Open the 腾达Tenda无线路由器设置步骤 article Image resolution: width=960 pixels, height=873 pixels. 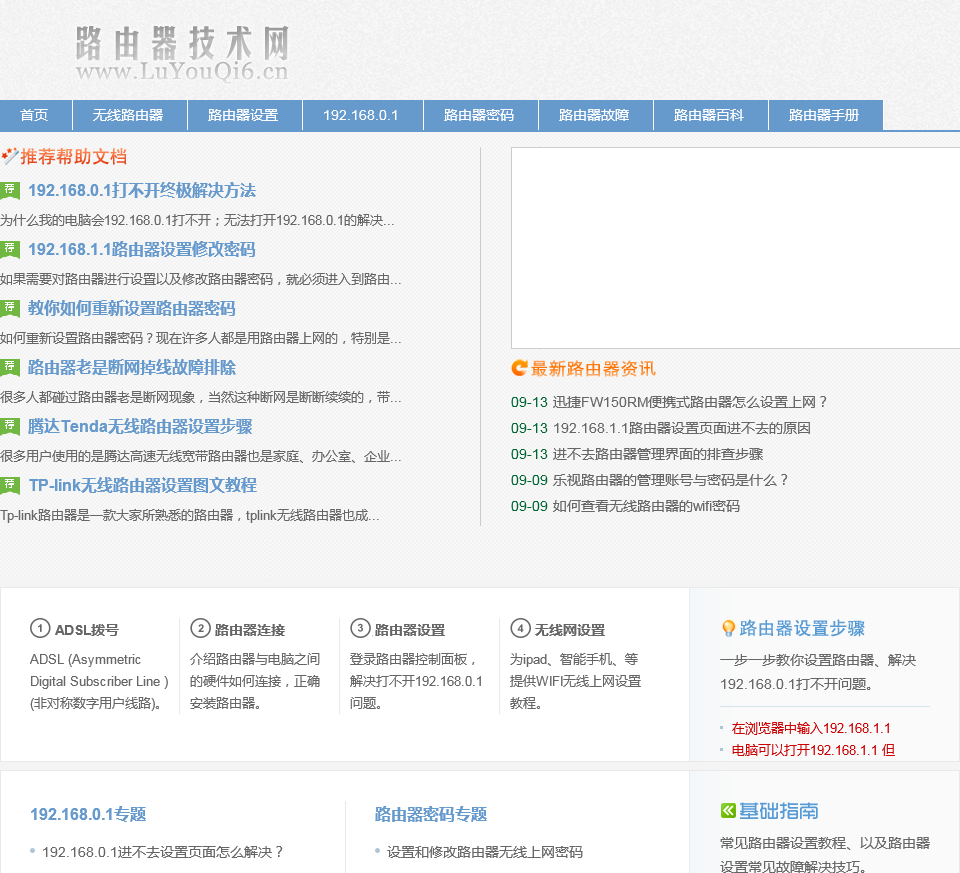140,426
